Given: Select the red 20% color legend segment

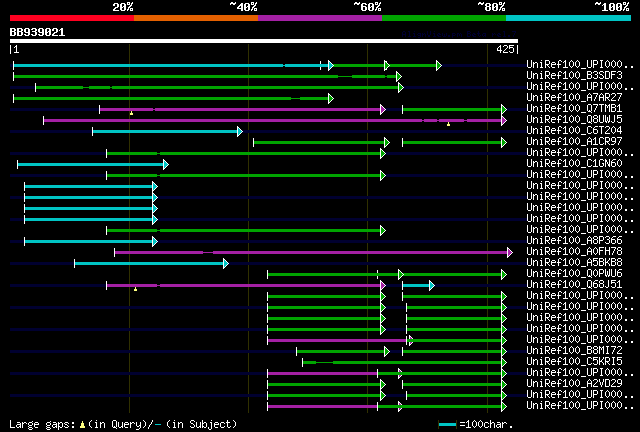Looking at the screenshot, I should [x=72, y=18].
